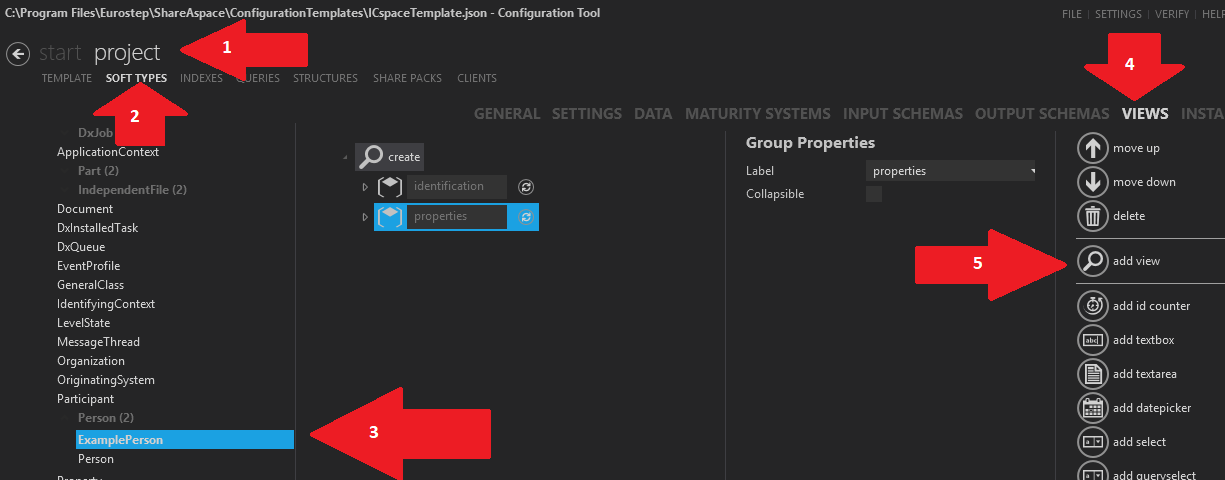Click refresh icon beside properties
This screenshot has height=480, width=1225.
pos(526,216)
